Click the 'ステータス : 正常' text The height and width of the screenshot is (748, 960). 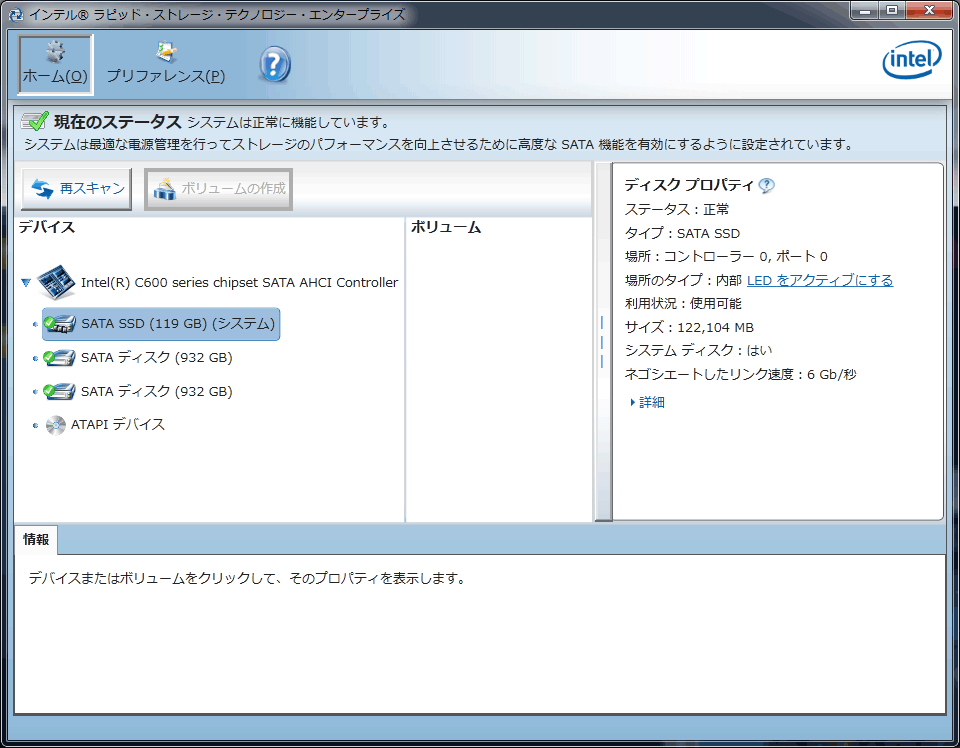tap(677, 209)
